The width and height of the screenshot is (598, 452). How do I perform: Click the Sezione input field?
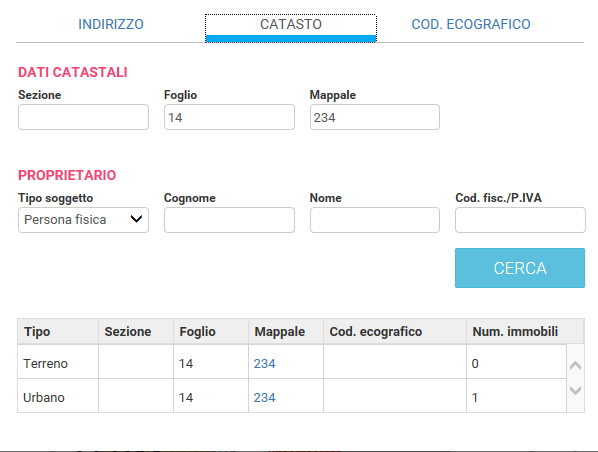pos(83,117)
